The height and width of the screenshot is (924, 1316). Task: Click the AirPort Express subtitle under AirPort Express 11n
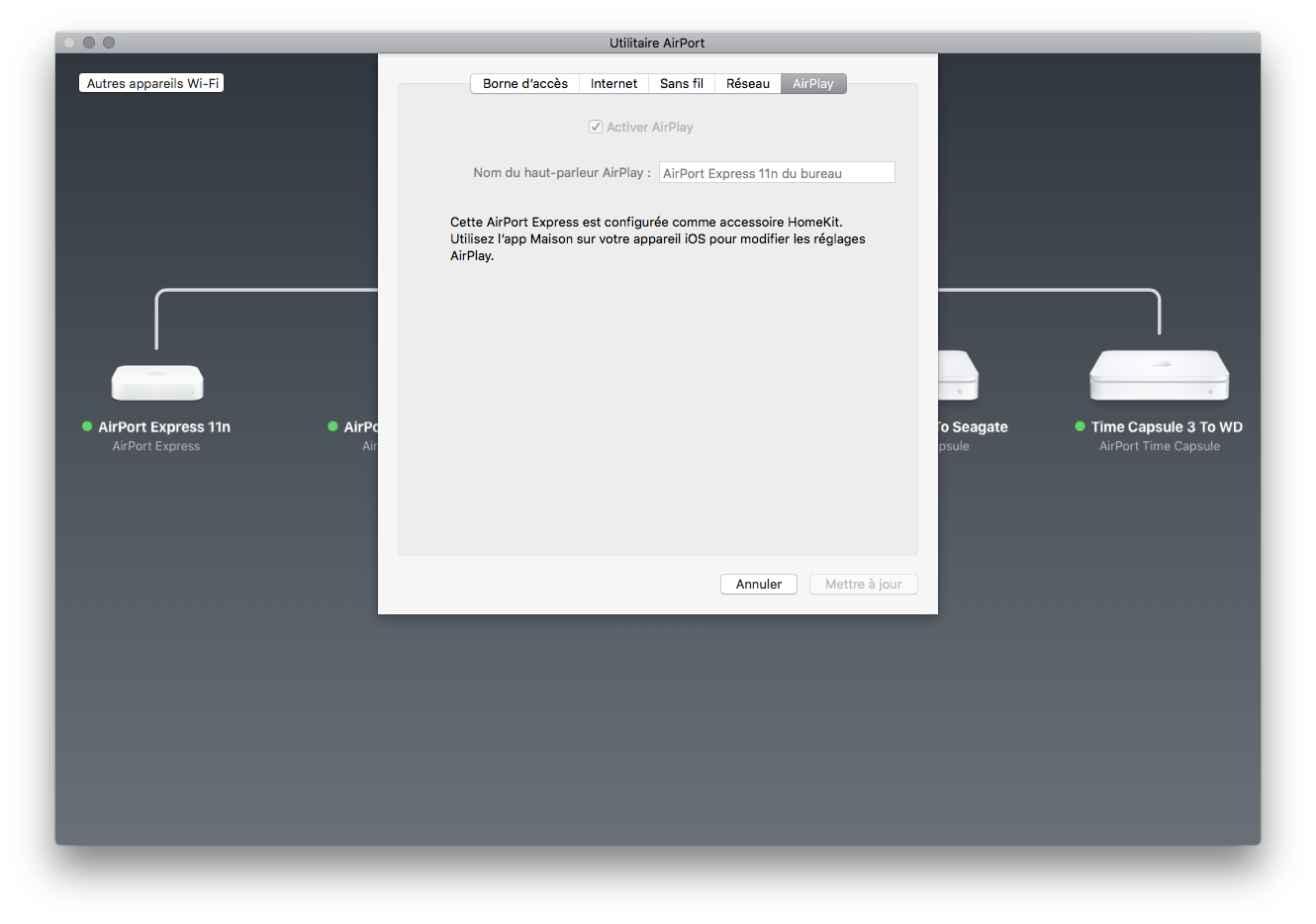156,446
